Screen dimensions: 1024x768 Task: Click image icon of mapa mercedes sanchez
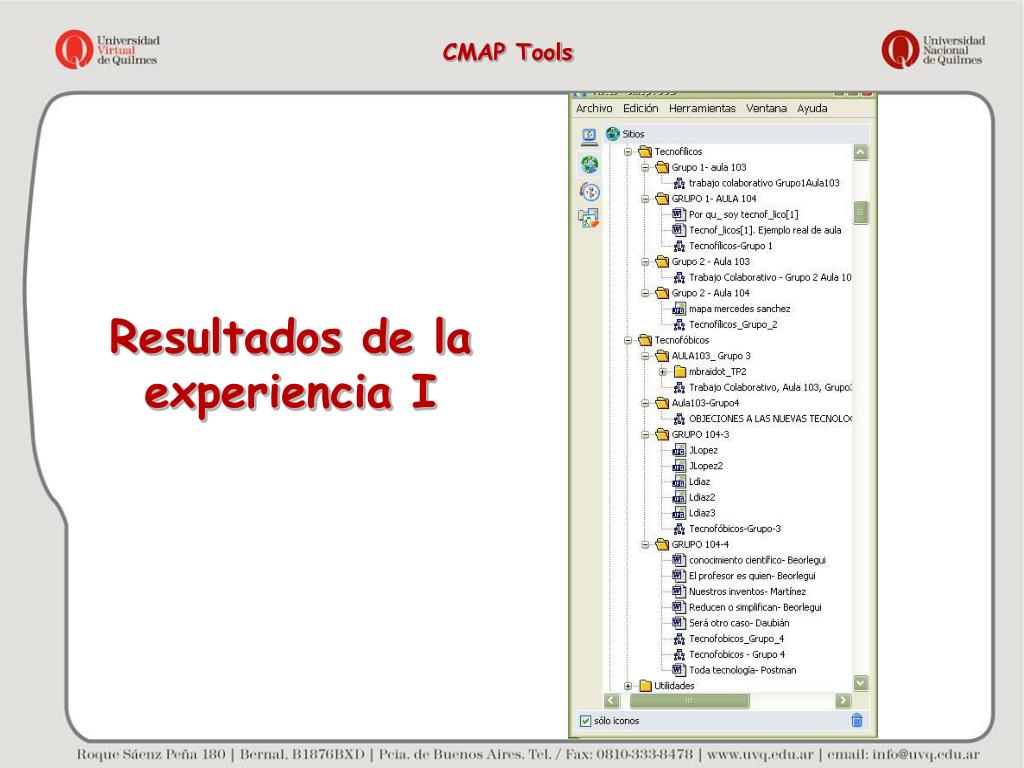coord(679,309)
